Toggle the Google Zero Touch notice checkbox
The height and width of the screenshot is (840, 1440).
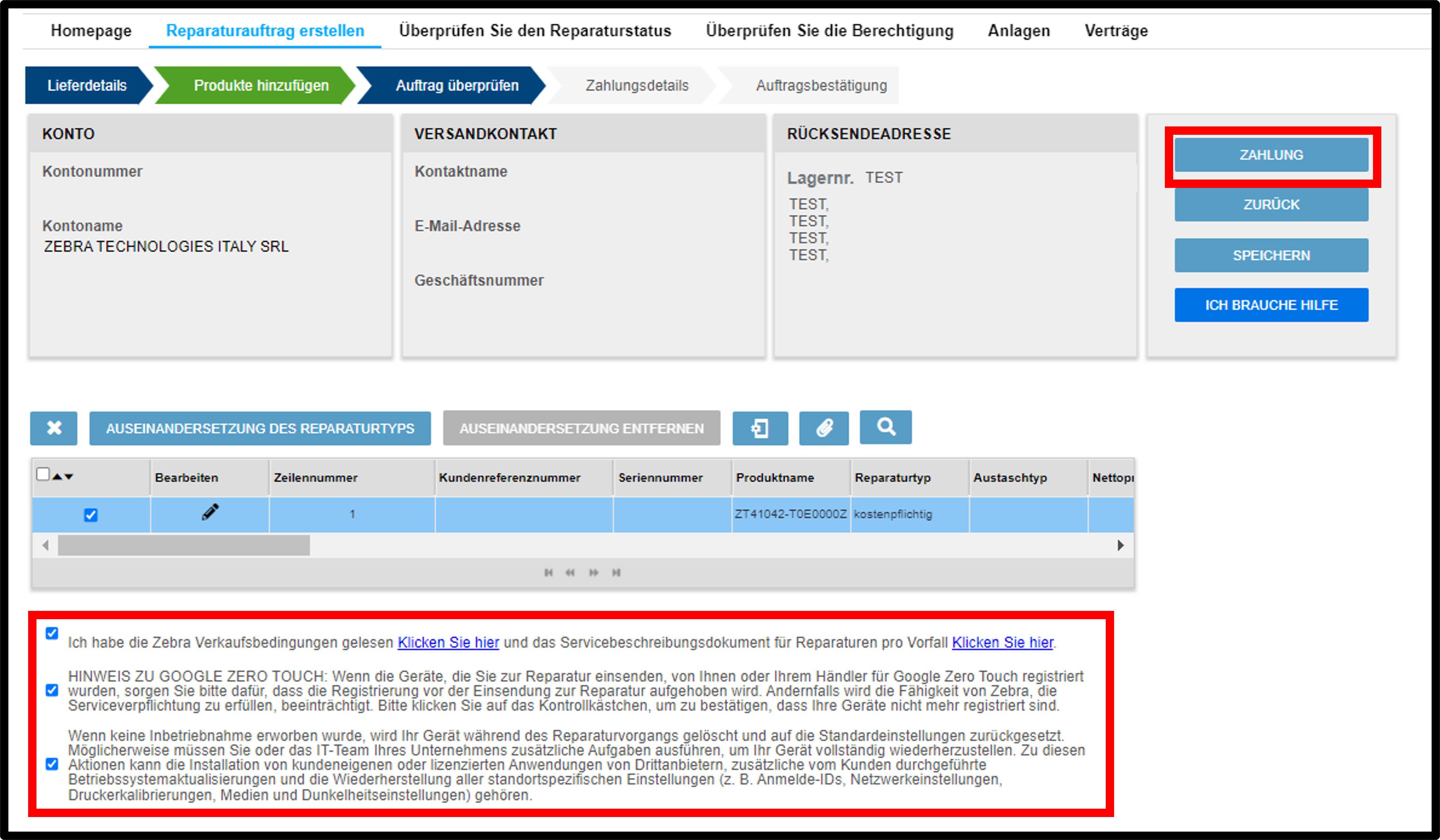click(x=52, y=690)
